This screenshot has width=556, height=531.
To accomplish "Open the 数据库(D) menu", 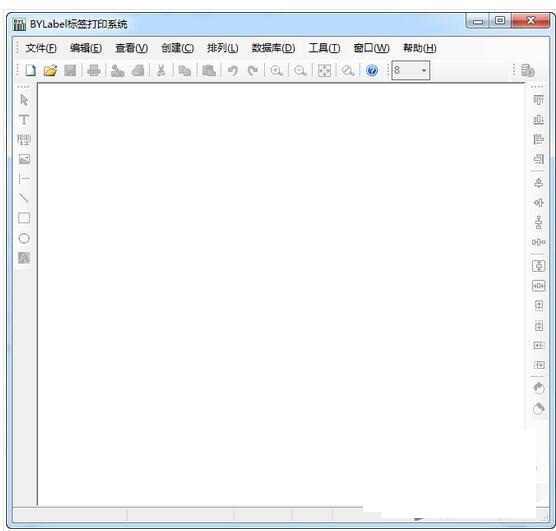I will pyautogui.click(x=273, y=48).
